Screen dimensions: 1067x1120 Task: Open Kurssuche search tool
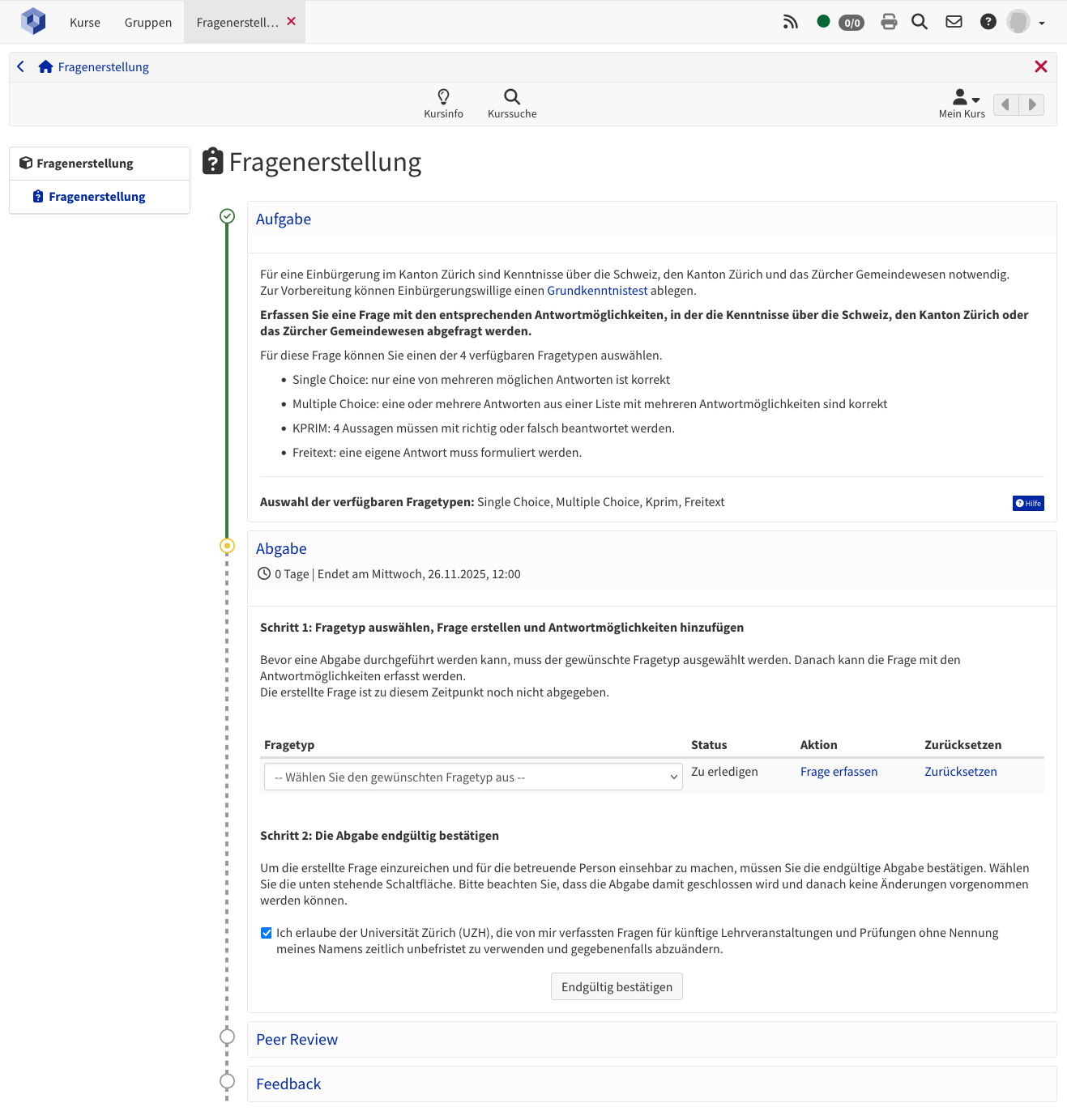pos(512,104)
